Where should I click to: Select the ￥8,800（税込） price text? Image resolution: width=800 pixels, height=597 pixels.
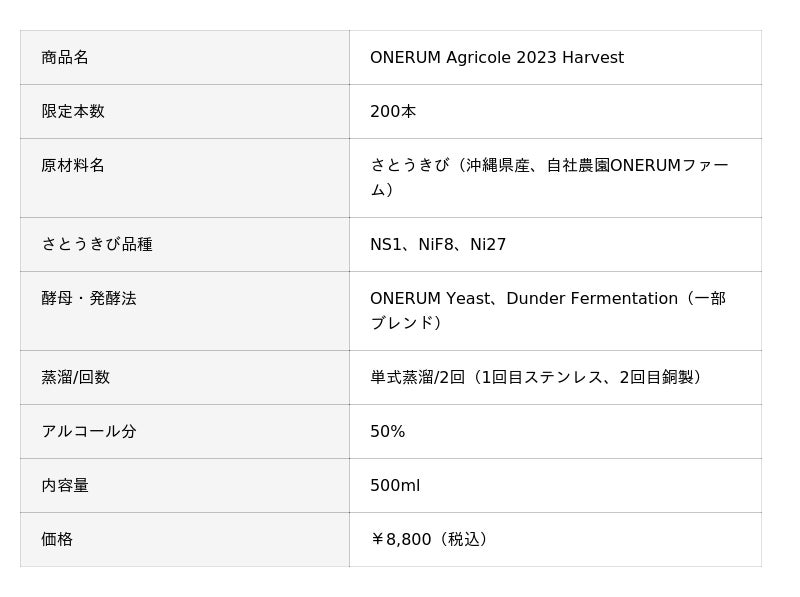432,540
